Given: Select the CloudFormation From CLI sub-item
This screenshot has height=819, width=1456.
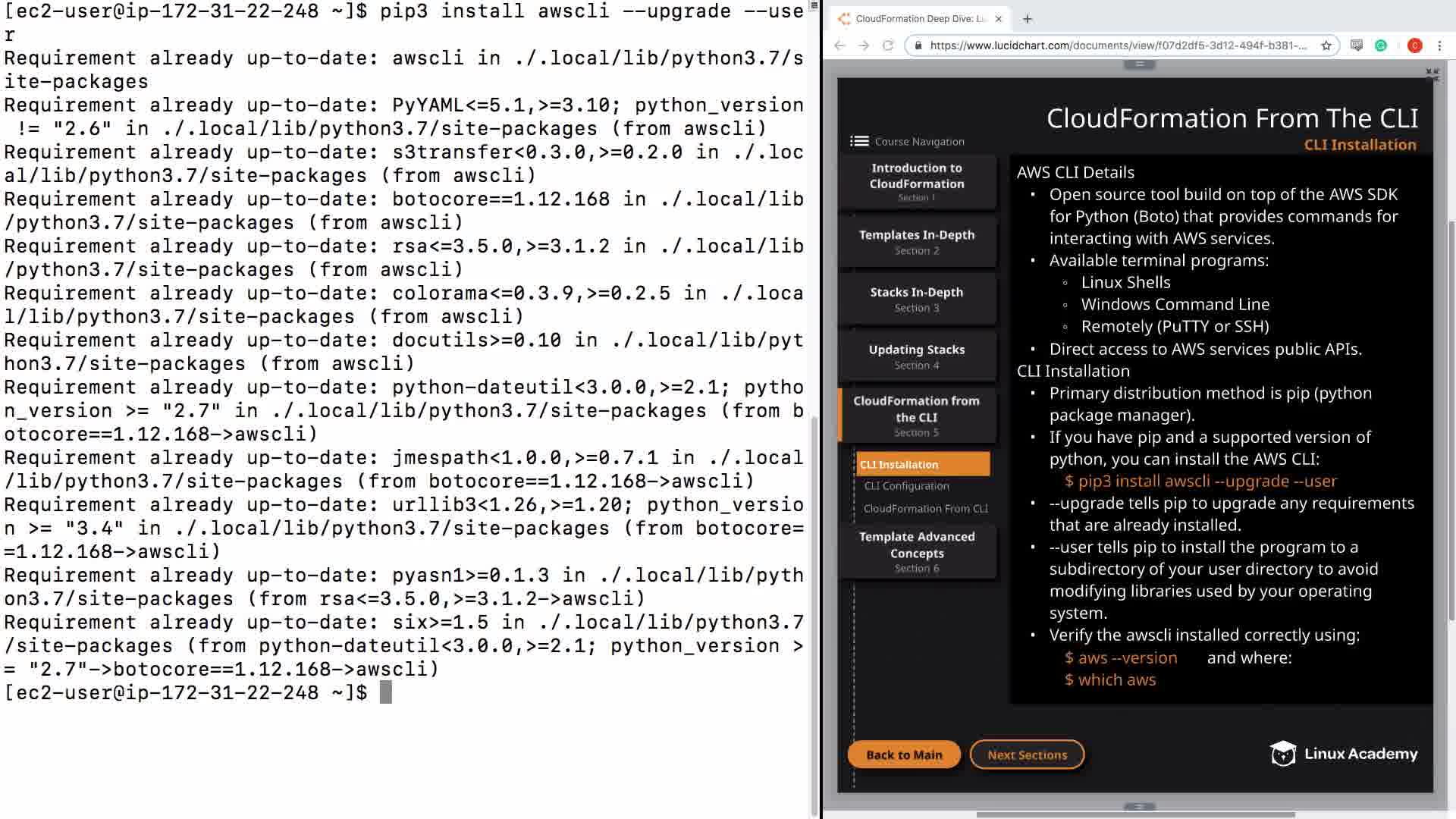Looking at the screenshot, I should (925, 509).
